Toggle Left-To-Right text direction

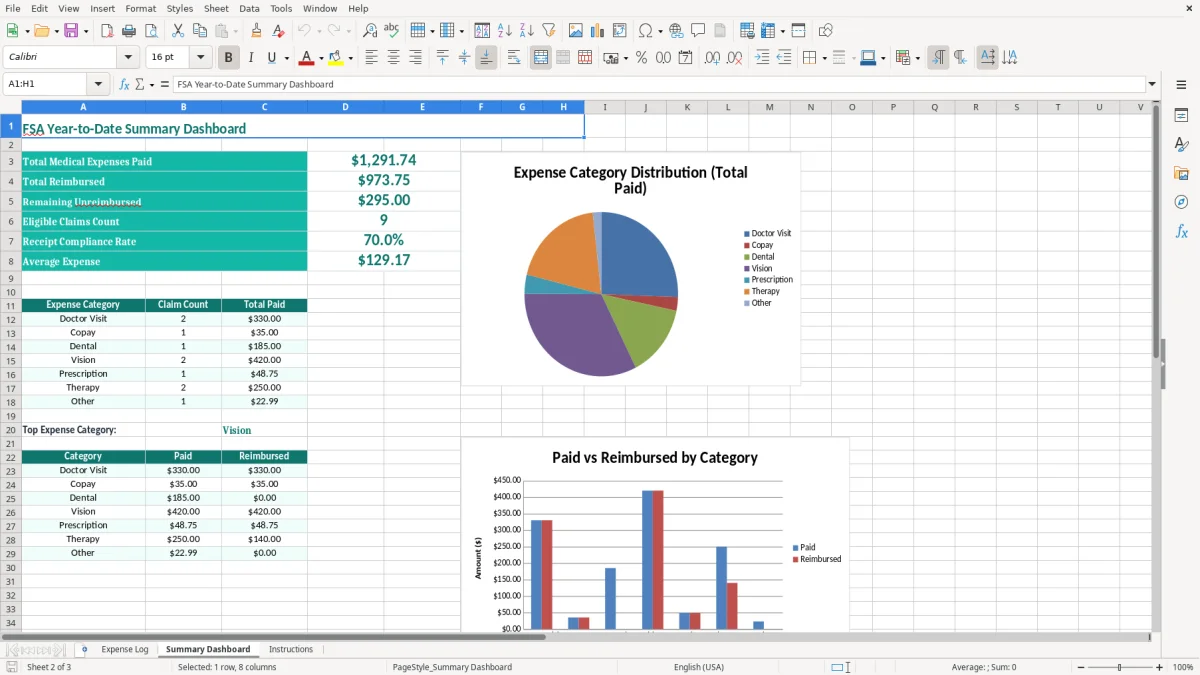pos(938,58)
